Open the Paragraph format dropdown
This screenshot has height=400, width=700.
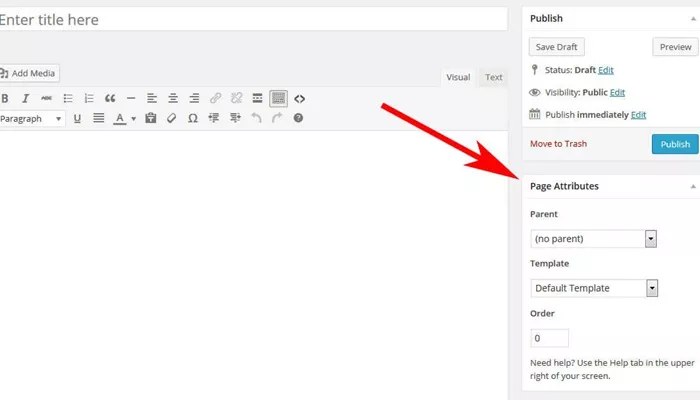[x=31, y=119]
